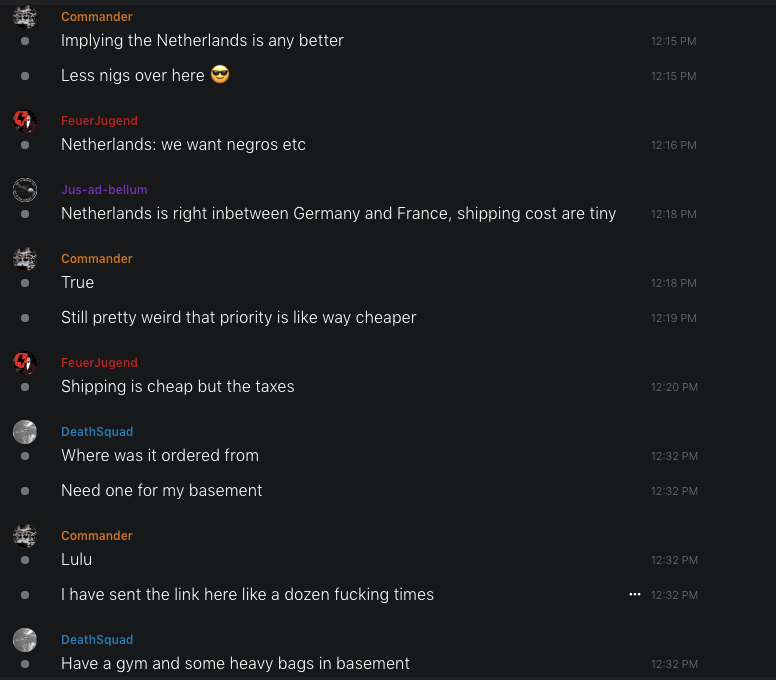Screen dimensions: 776x680
Task: Click the 12:20 PM timestamp
Action: click(674, 387)
